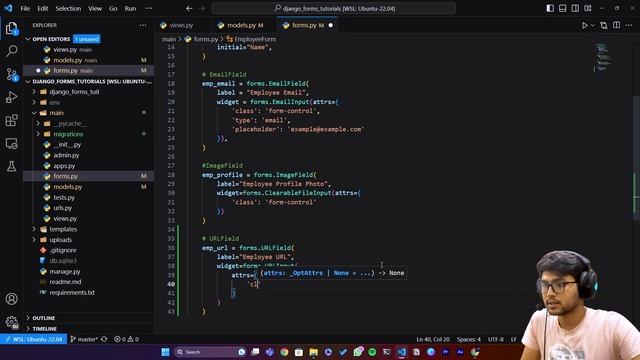This screenshot has width=640, height=360.
Task: Collapse DJANGO_FORMS_TUTORIALS workspace section
Action: point(28,82)
